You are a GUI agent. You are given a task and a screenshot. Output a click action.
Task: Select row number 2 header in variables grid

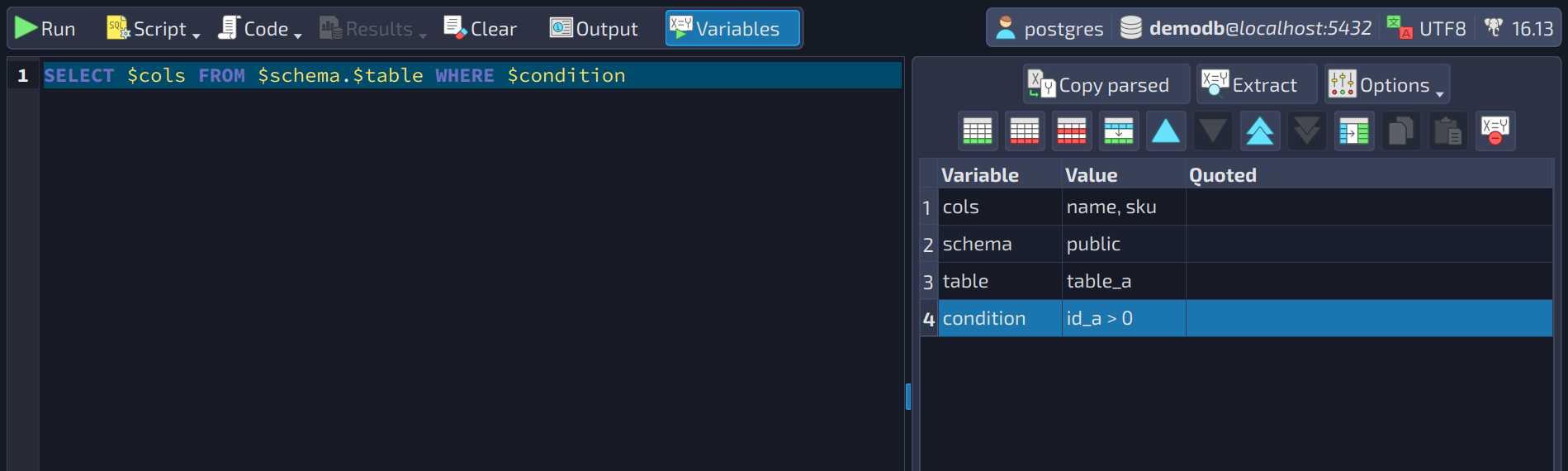[x=929, y=245]
